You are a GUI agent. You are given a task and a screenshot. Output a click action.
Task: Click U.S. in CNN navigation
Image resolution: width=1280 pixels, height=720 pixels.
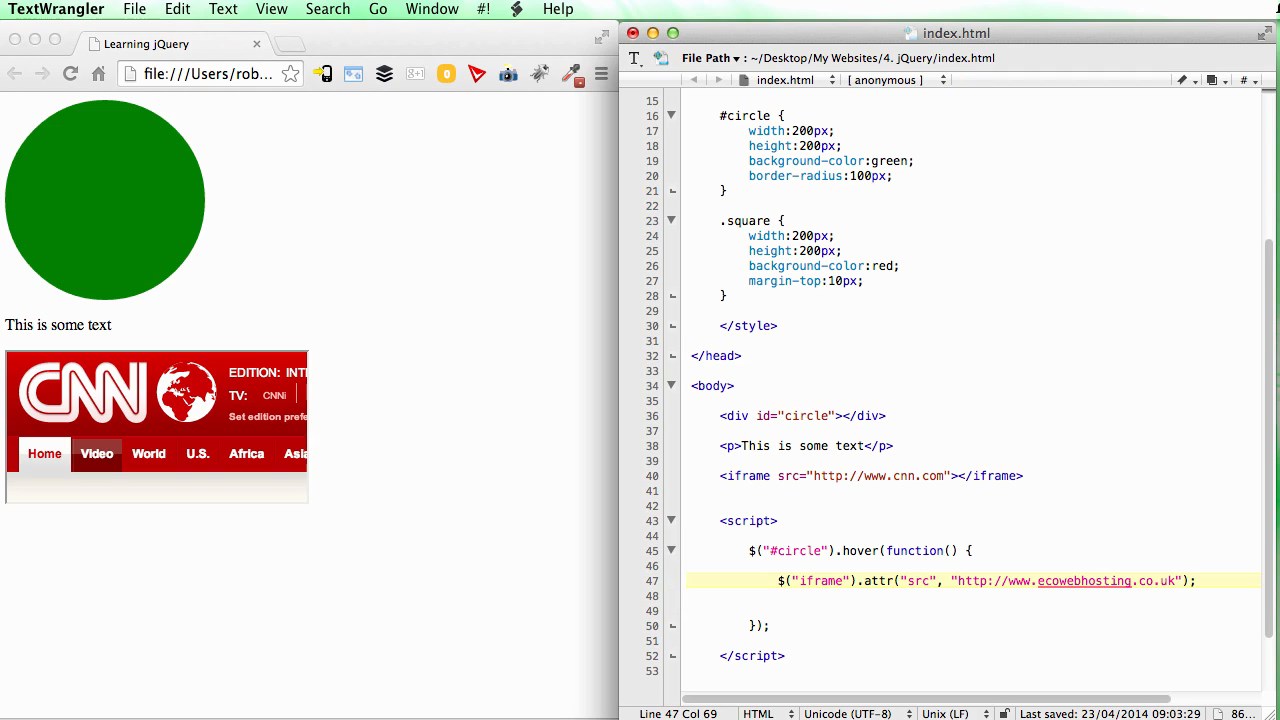pyautogui.click(x=198, y=454)
